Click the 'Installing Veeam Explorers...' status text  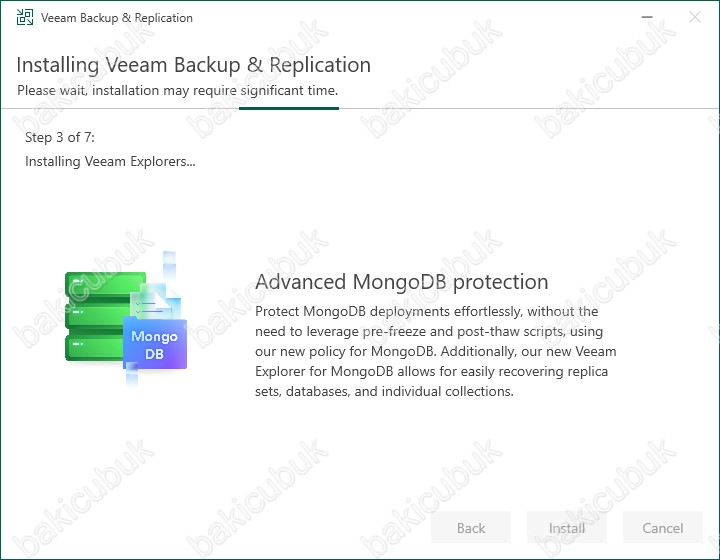click(110, 162)
